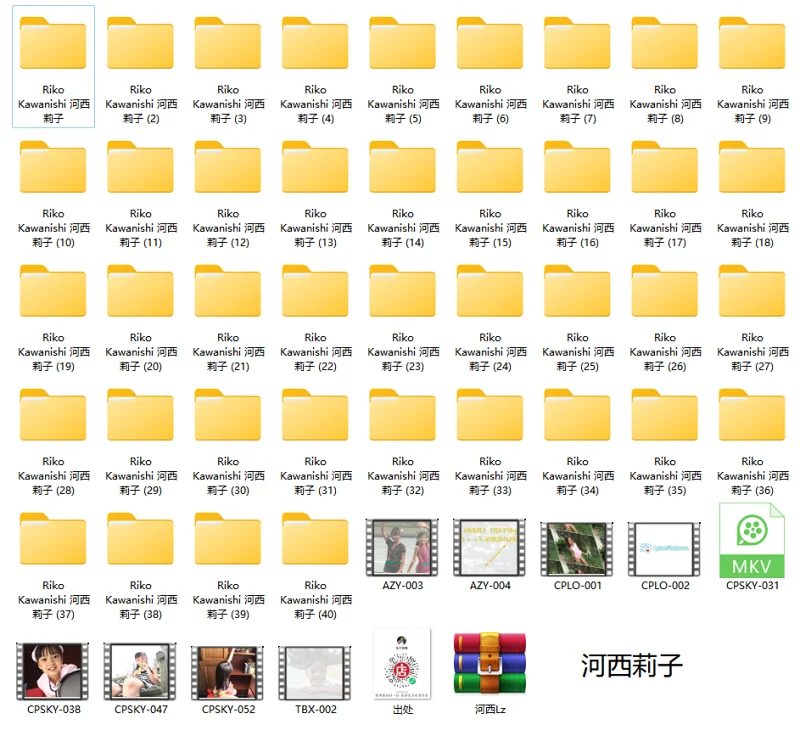Screen dimensions: 800x736
Task: Open folder Riko Kawanishi (5)
Action: click(402, 45)
